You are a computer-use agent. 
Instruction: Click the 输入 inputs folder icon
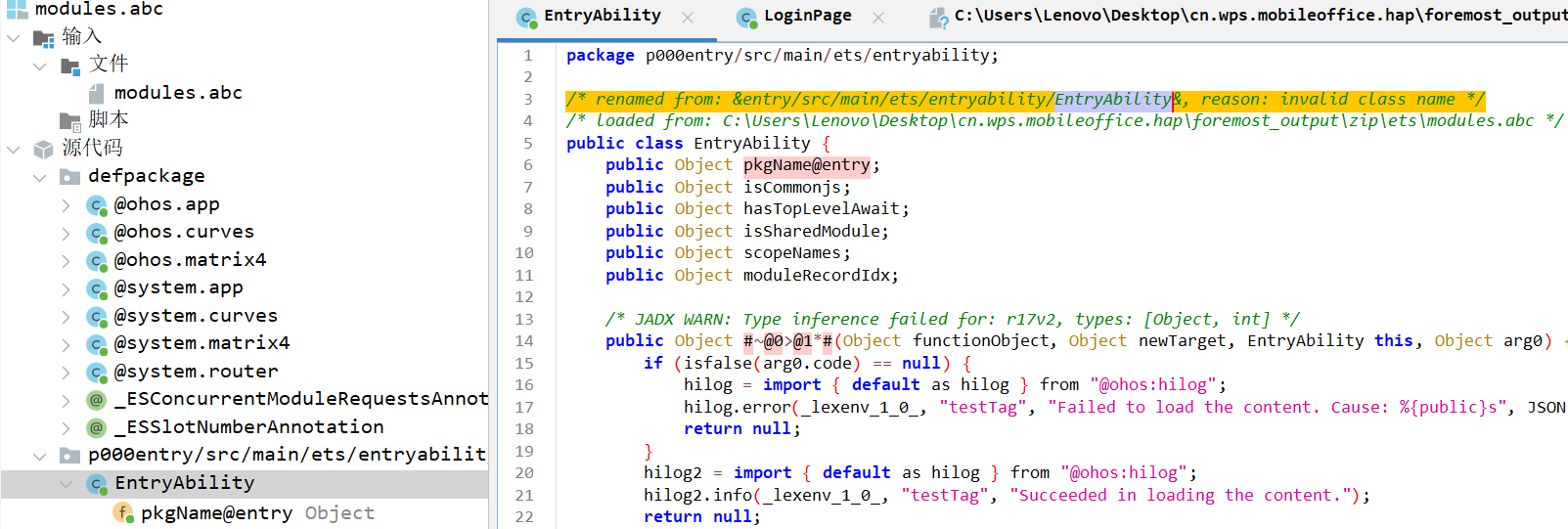44,38
